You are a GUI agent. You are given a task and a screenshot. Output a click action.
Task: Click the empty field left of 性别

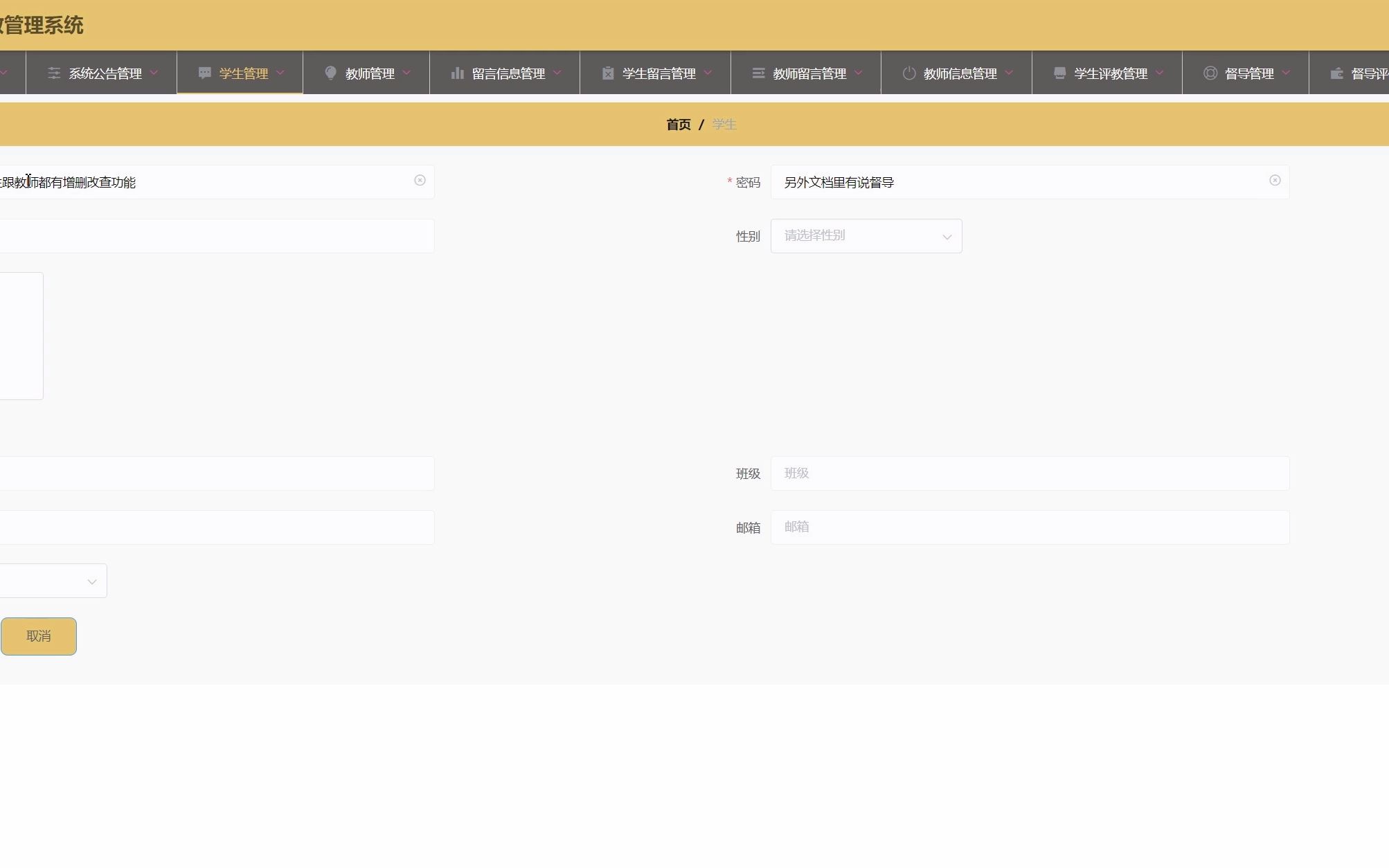click(x=217, y=236)
